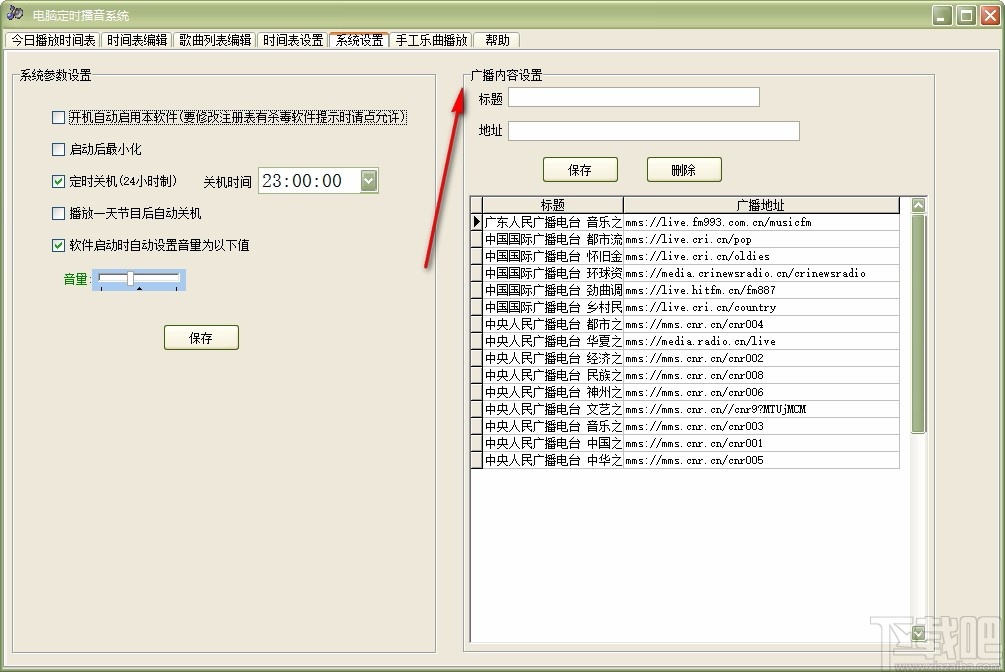Open the 关机时间 dropdown arrow
Screen dimensions: 1005x672
point(369,181)
